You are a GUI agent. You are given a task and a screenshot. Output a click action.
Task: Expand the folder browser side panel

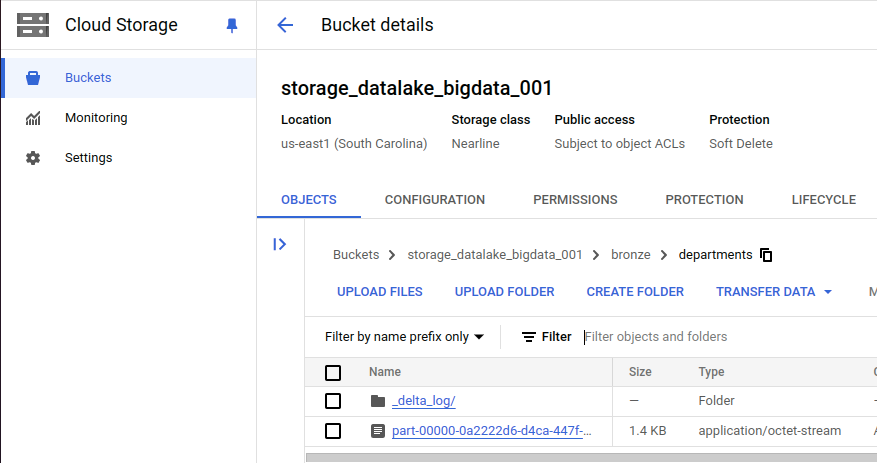click(280, 244)
